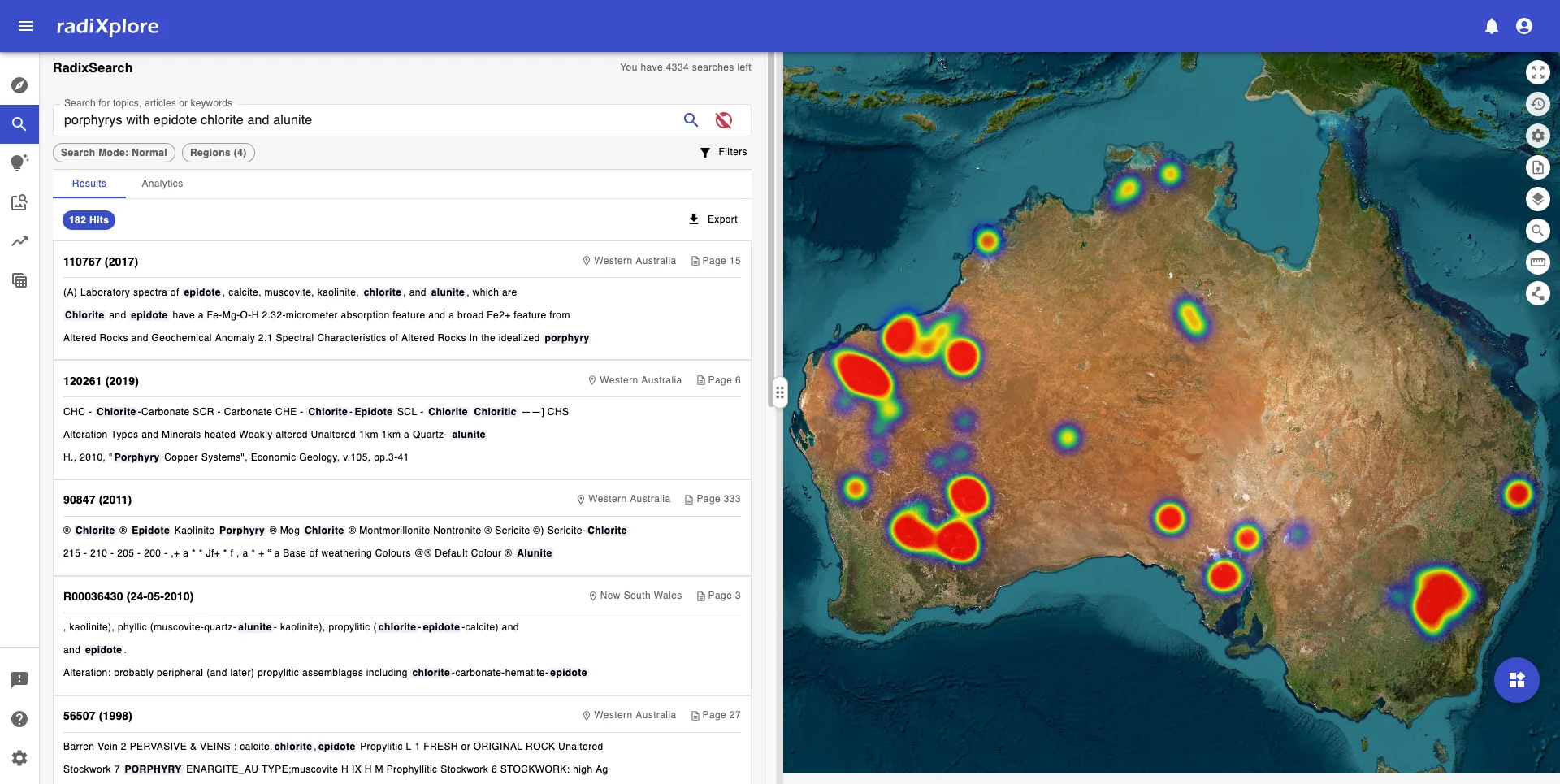Screen dimensions: 1560x784
Task: Click the search keywords input field
Action: 366,120
